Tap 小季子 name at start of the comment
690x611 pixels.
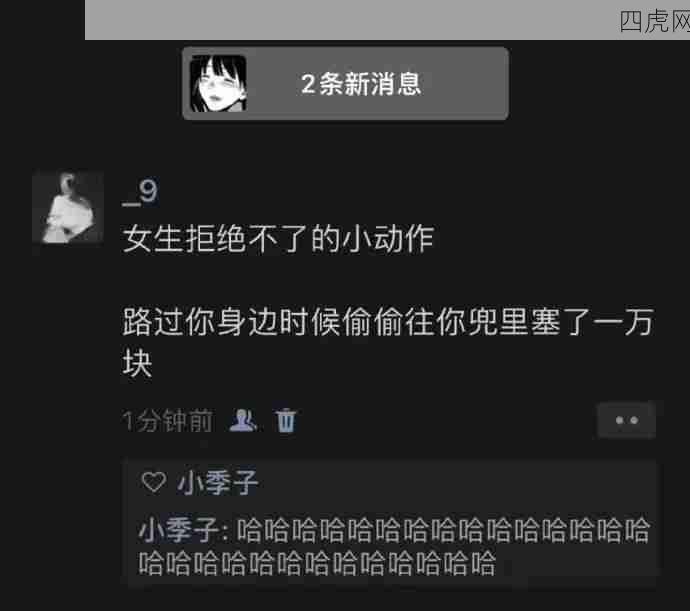click(x=179, y=530)
